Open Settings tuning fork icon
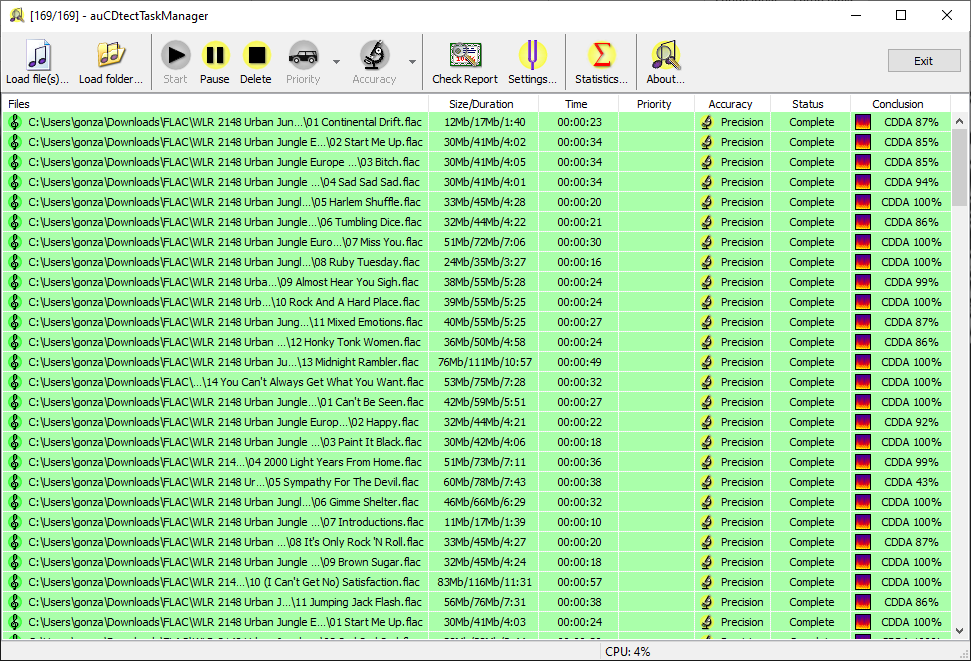 coord(533,55)
